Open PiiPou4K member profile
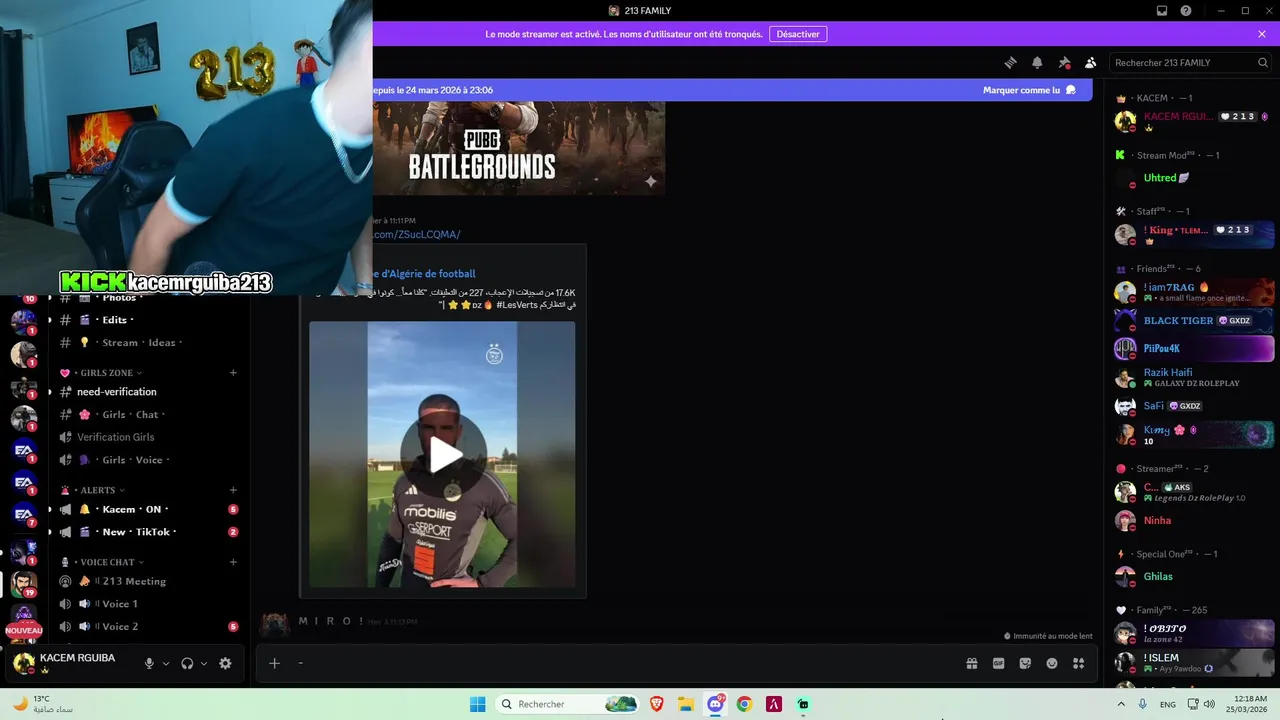Screen dimensions: 1280x720 pyautogui.click(x=1194, y=348)
